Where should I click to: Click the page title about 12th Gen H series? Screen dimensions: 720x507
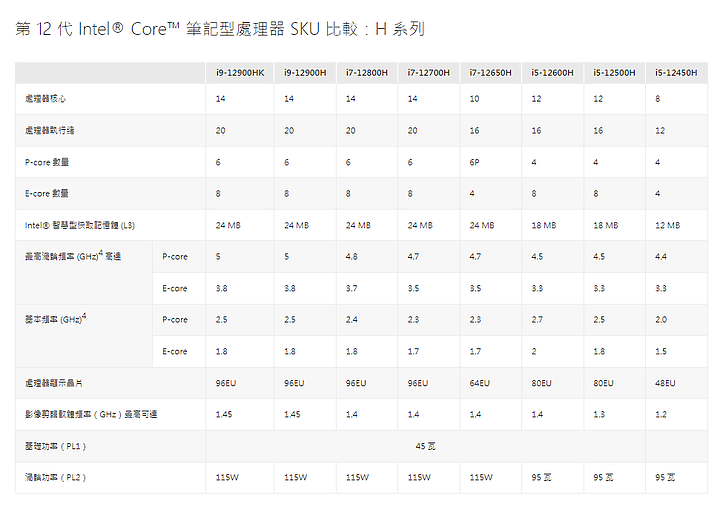[x=219, y=29]
